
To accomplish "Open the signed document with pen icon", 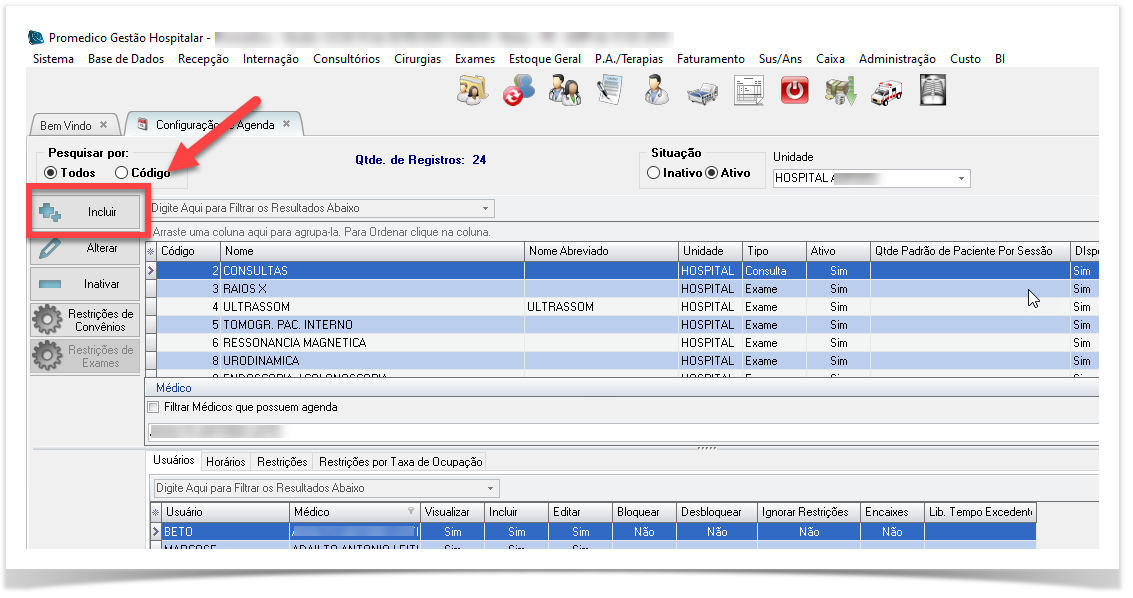I will click(x=610, y=92).
